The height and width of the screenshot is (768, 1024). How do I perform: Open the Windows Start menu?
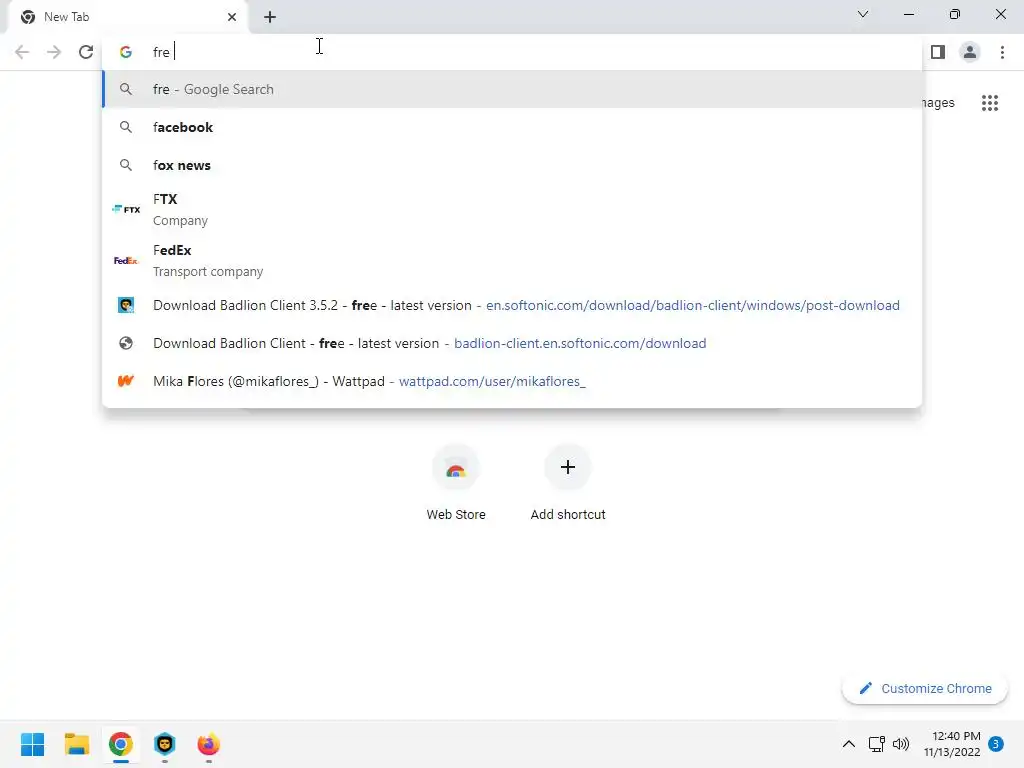coord(33,744)
